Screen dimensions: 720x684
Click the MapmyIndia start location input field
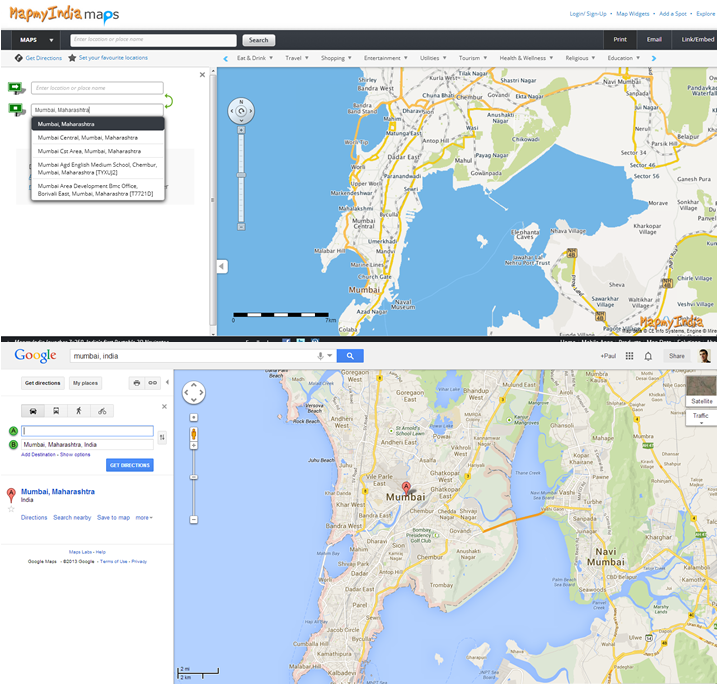click(x=97, y=88)
